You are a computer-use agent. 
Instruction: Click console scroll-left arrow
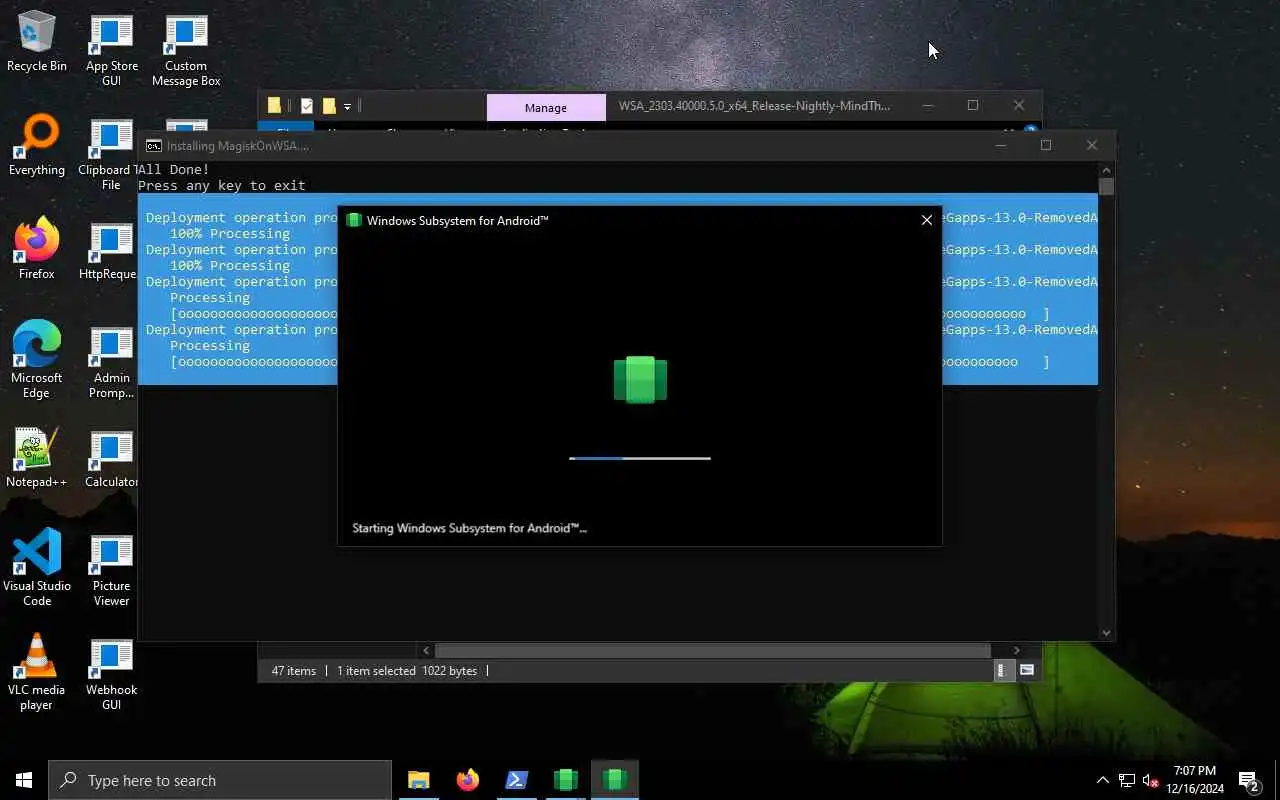coord(426,650)
